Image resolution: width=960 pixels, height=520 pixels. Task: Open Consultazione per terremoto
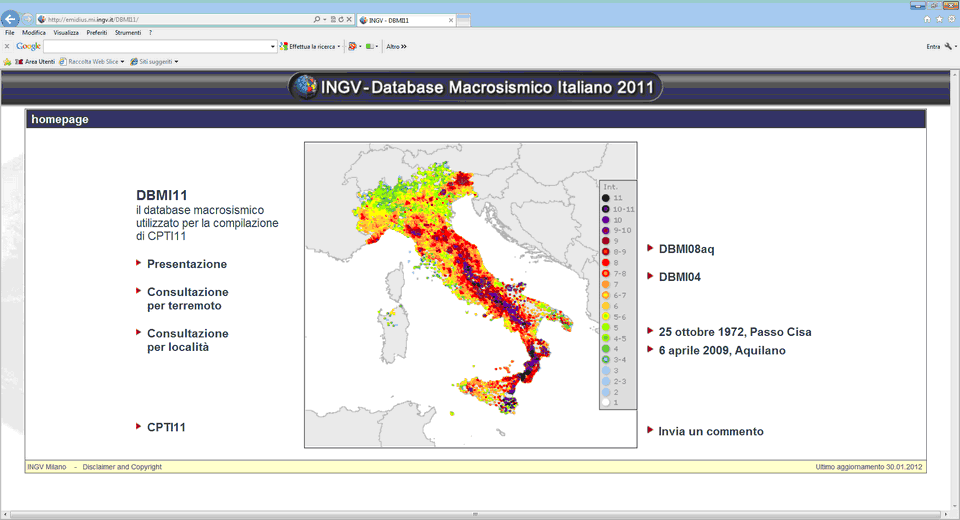point(187,299)
